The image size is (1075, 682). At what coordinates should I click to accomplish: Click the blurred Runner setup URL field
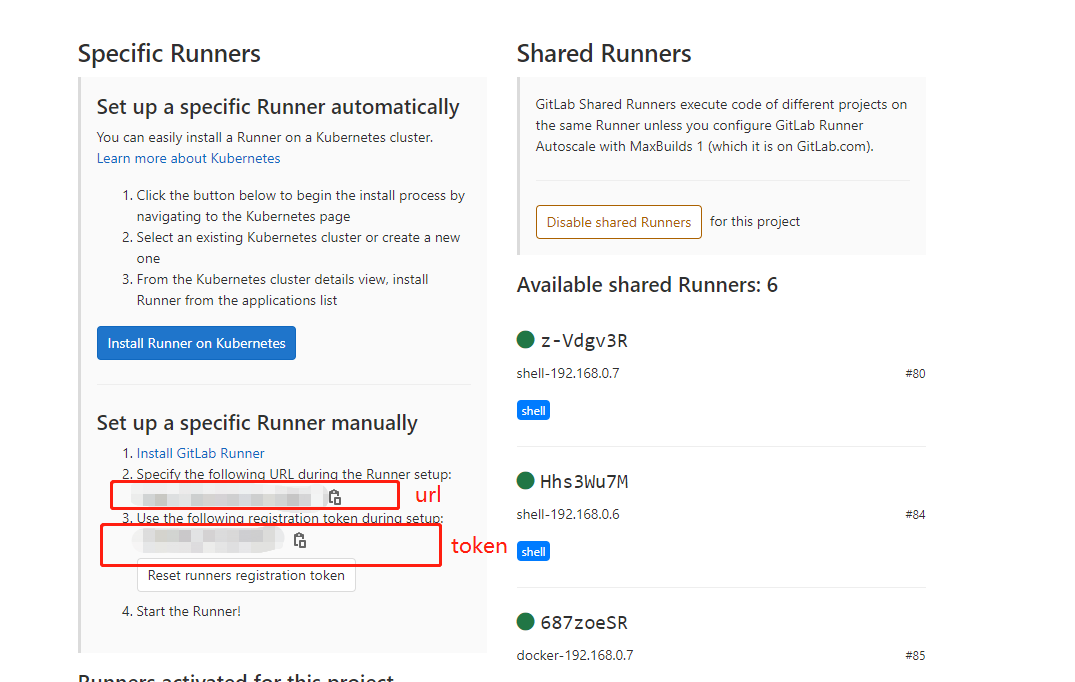tap(226, 496)
